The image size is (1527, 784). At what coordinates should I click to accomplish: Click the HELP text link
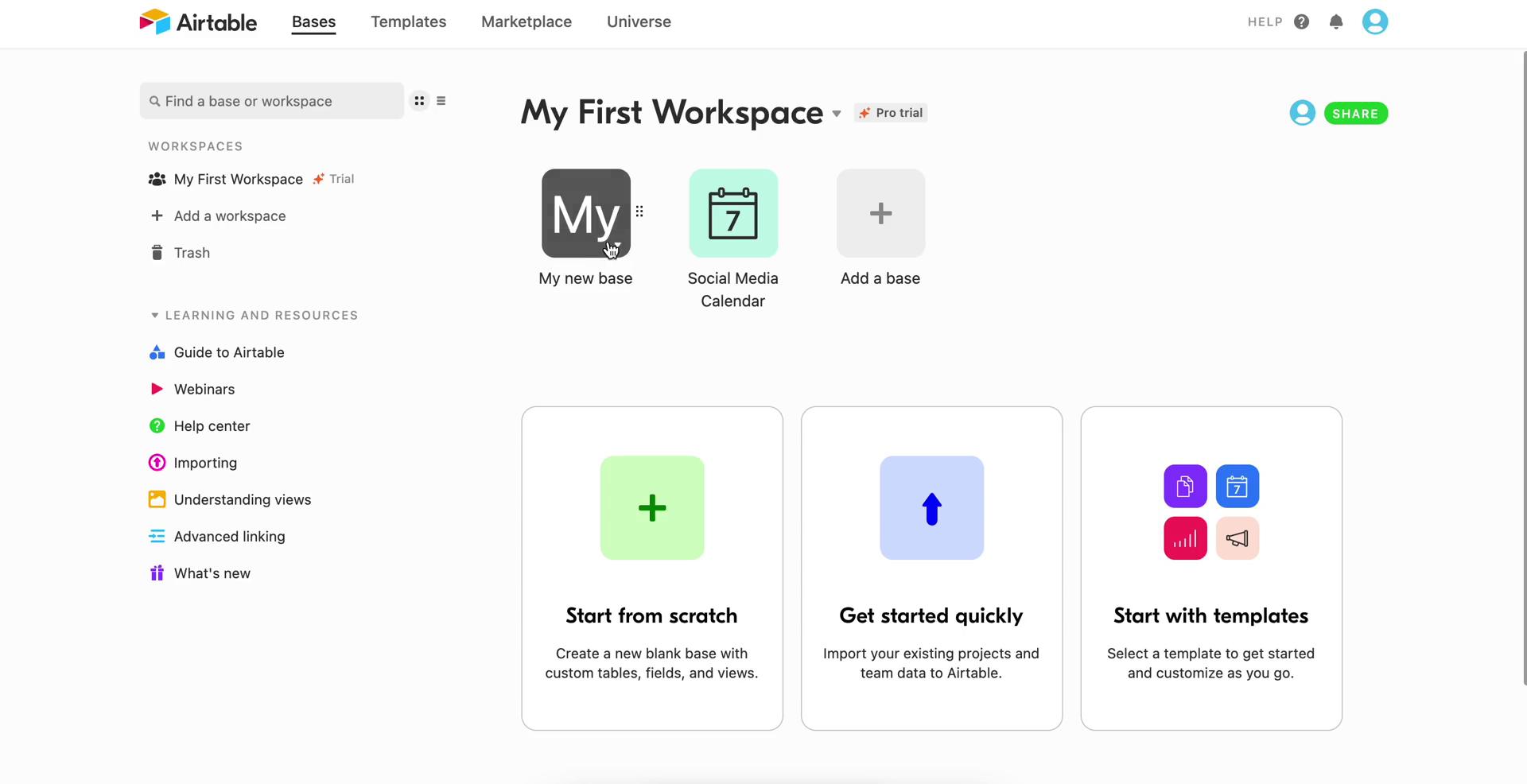1265,21
